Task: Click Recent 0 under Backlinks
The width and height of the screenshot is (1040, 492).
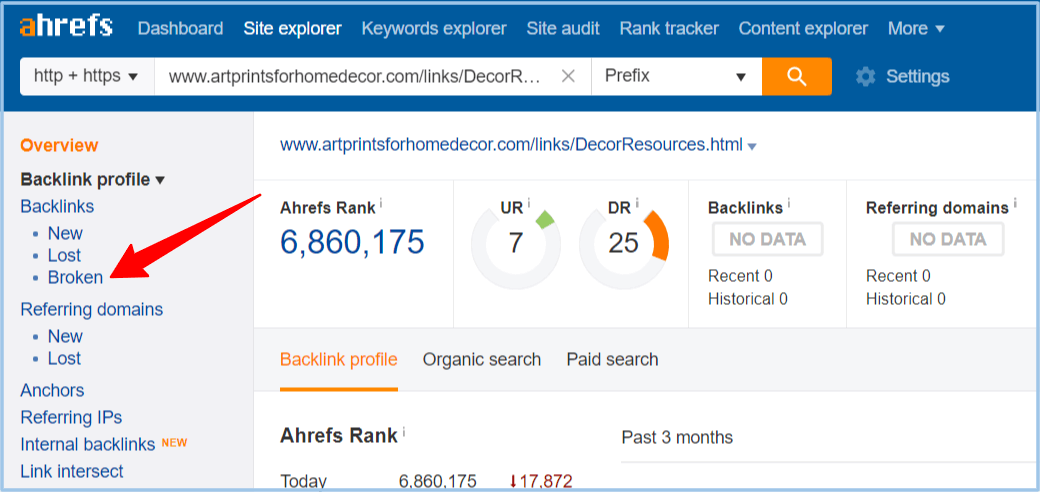Action: (x=740, y=276)
